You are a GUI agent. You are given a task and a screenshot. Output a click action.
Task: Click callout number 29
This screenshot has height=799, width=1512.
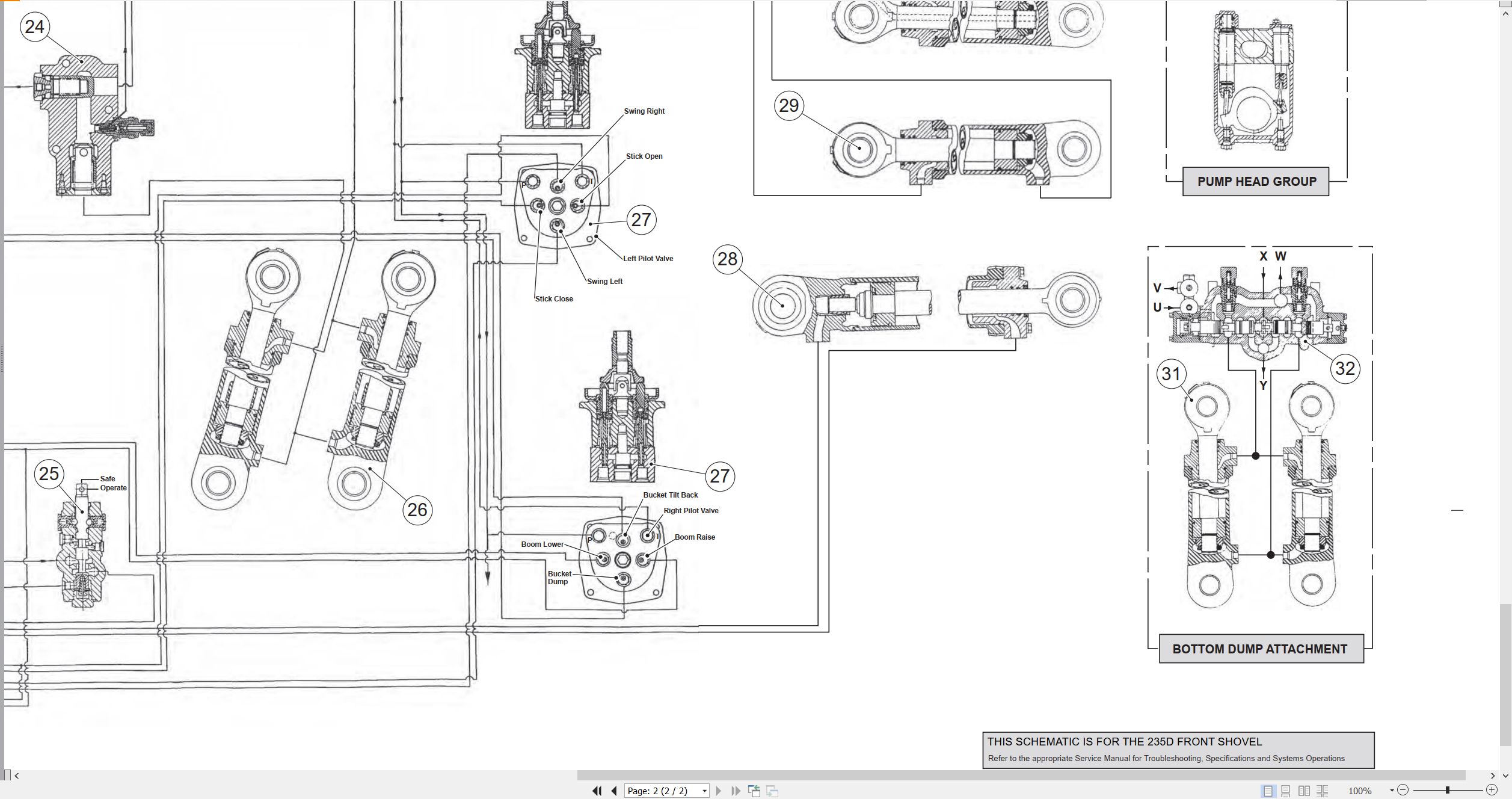click(x=789, y=105)
